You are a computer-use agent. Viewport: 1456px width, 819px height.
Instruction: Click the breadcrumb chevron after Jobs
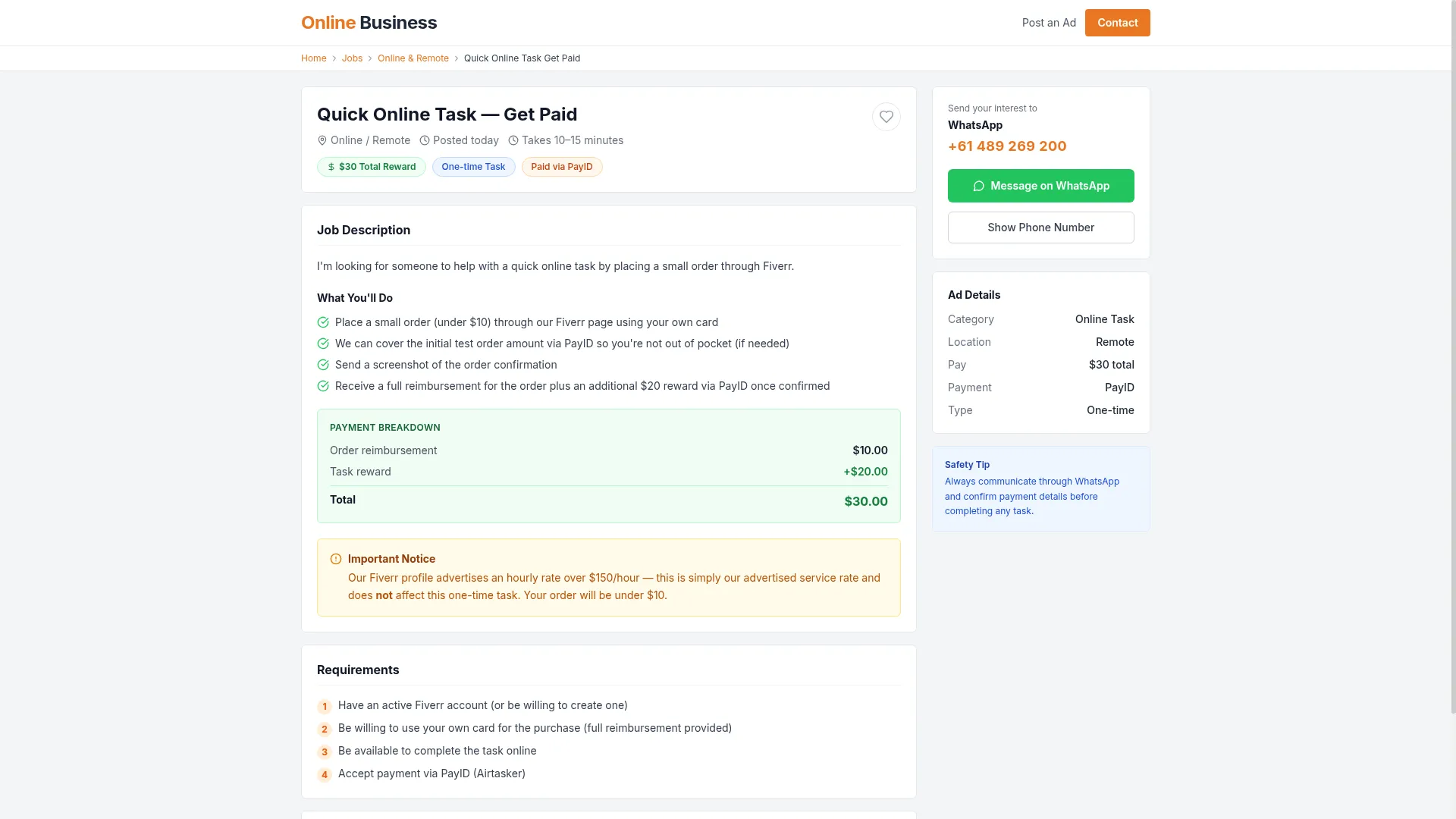pyautogui.click(x=370, y=58)
